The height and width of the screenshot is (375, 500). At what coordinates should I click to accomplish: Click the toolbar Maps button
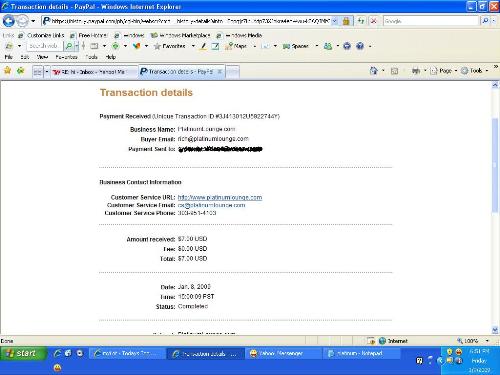click(236, 46)
